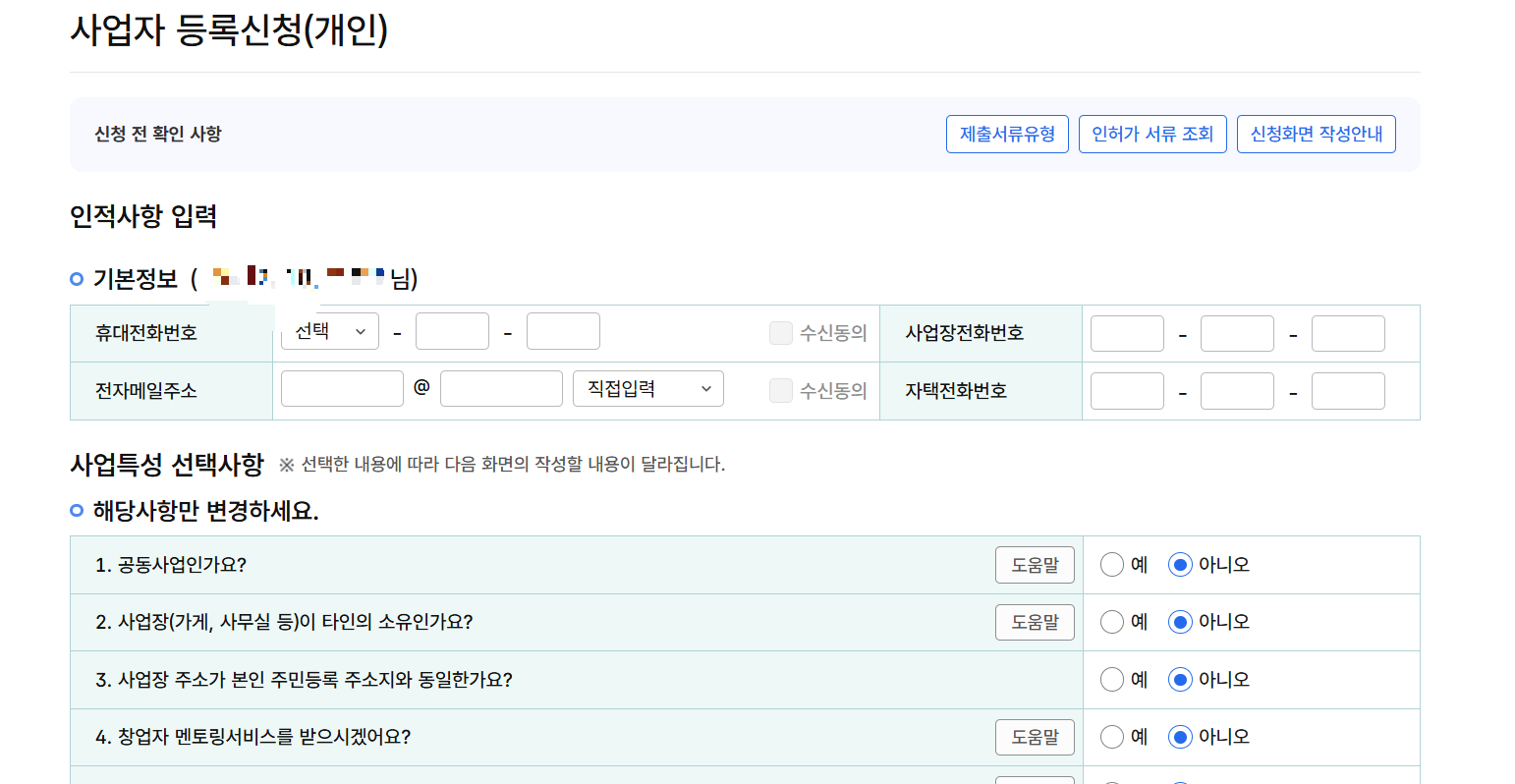Click 인허가 서류 조회 button
Image resolution: width=1515 pixels, height=784 pixels.
[1152, 135]
